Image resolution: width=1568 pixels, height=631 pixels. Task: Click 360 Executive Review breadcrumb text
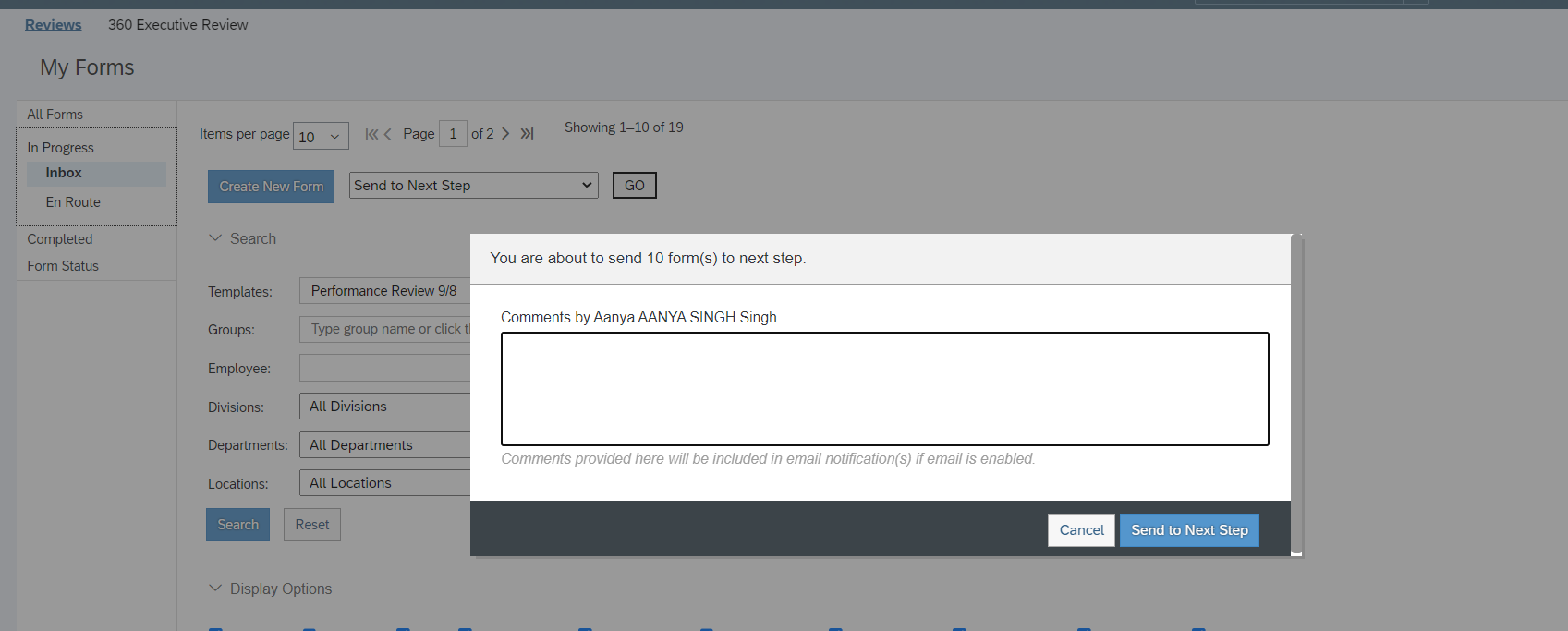177,25
